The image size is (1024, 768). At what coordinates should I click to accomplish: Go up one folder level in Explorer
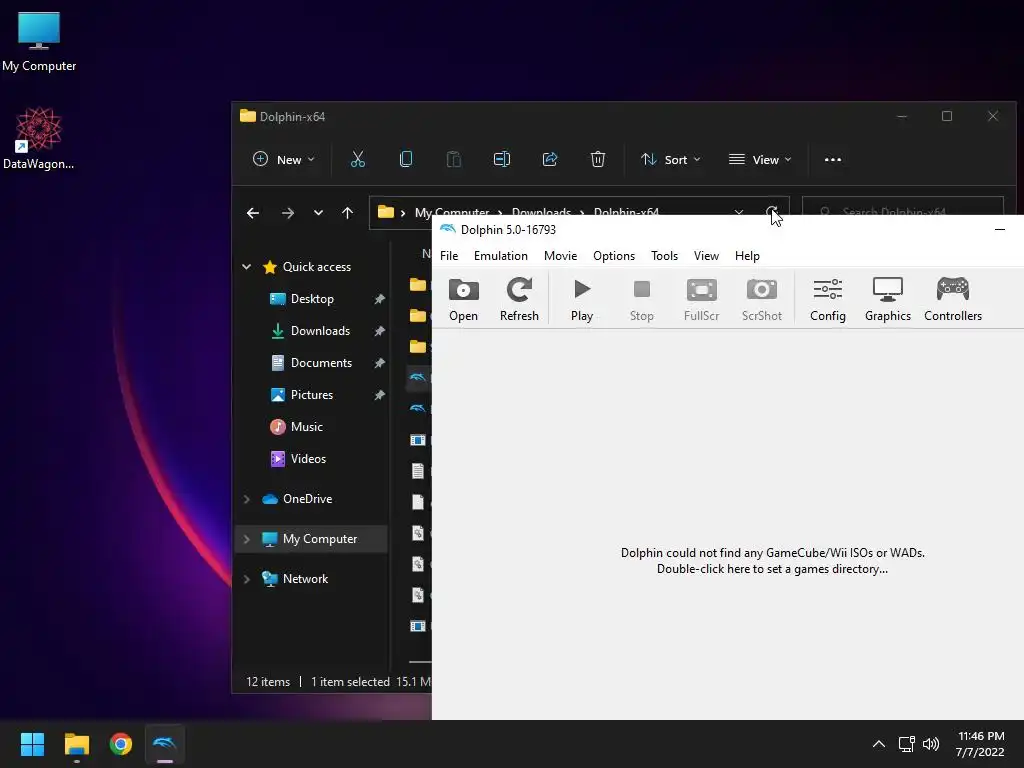pos(347,213)
